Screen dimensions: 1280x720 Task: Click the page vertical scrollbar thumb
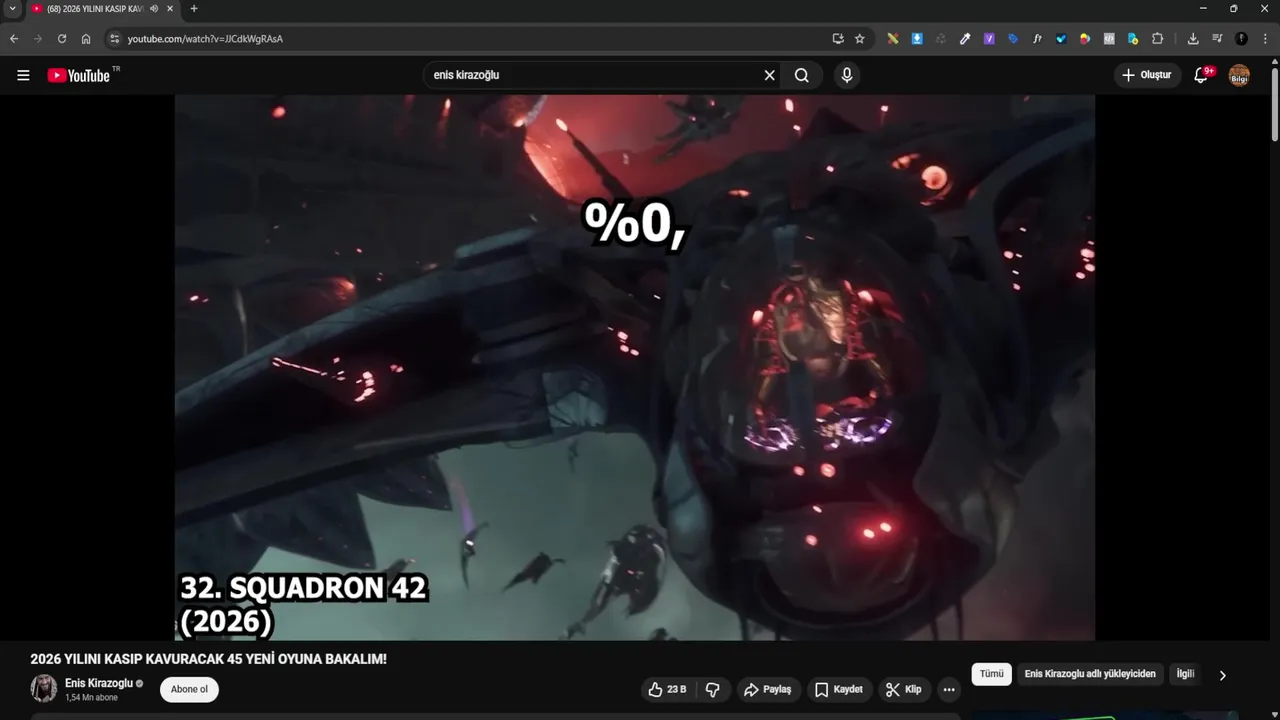click(1274, 103)
